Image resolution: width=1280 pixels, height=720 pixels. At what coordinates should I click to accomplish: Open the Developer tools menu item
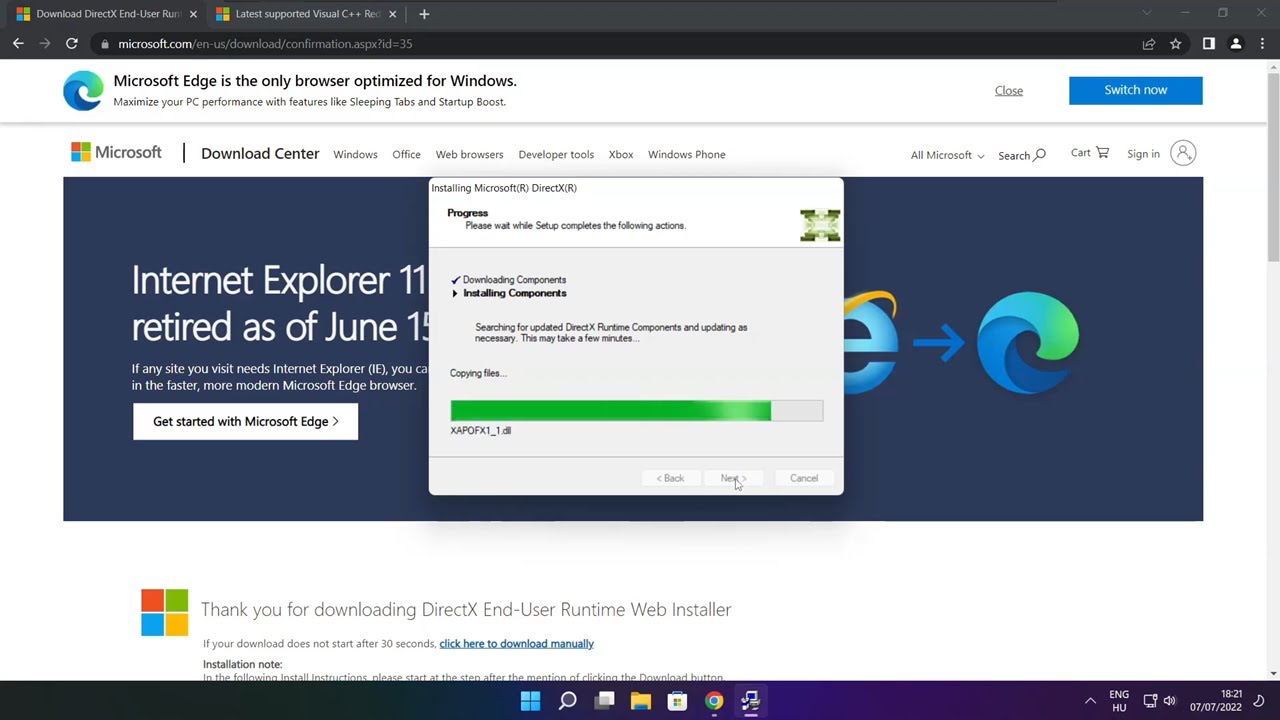tap(556, 155)
